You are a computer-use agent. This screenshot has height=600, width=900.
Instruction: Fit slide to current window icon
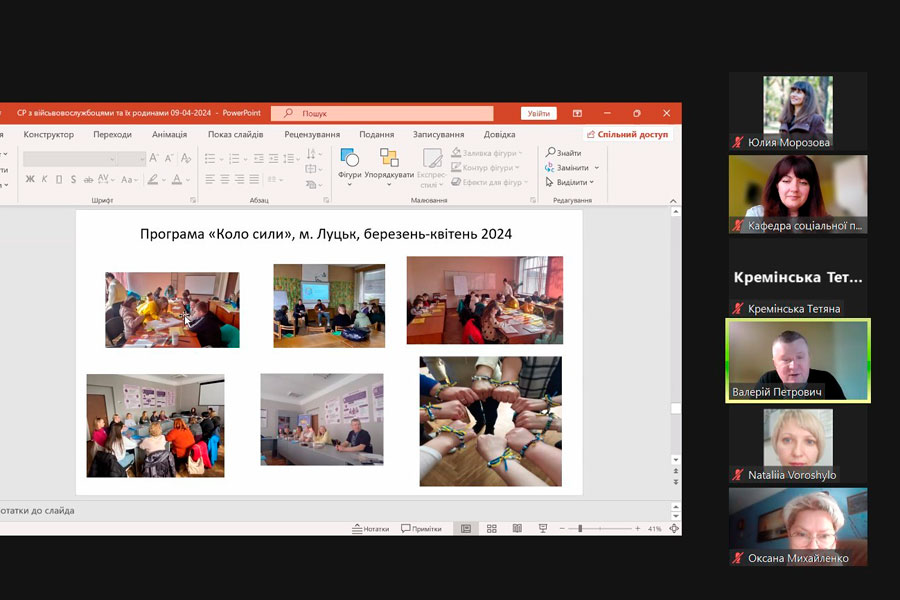[674, 528]
